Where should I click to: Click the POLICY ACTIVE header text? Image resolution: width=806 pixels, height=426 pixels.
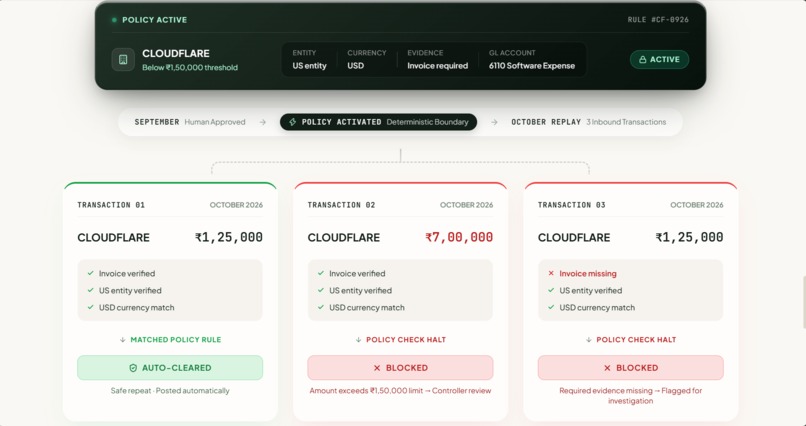tap(154, 20)
